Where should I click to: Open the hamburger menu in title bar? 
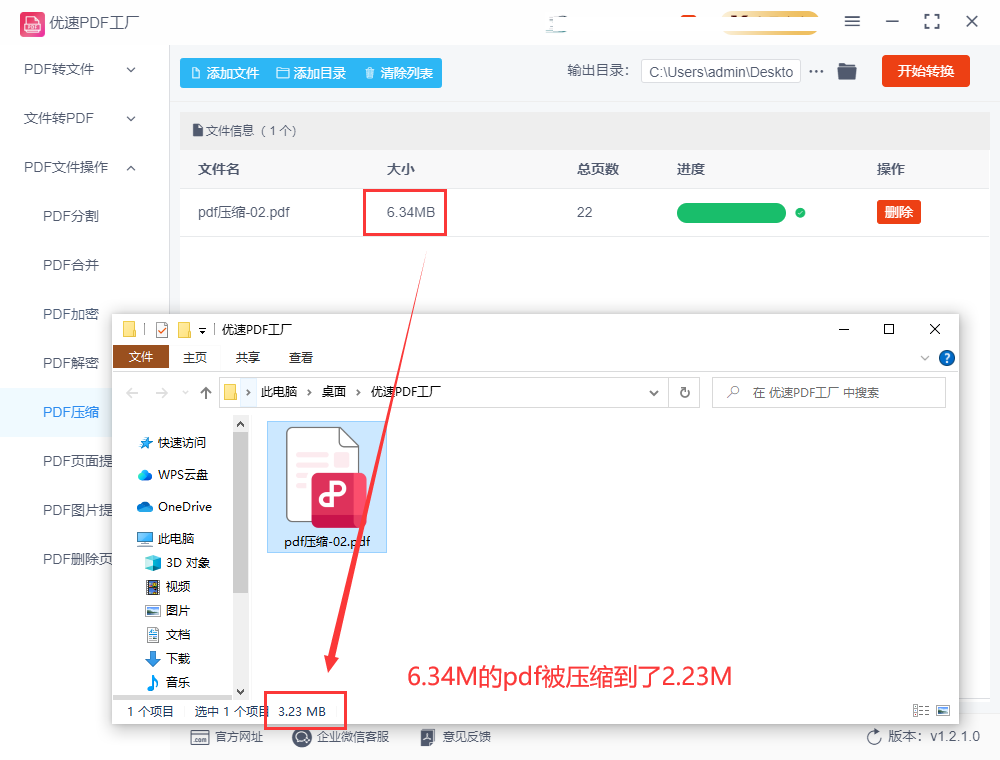(x=852, y=22)
